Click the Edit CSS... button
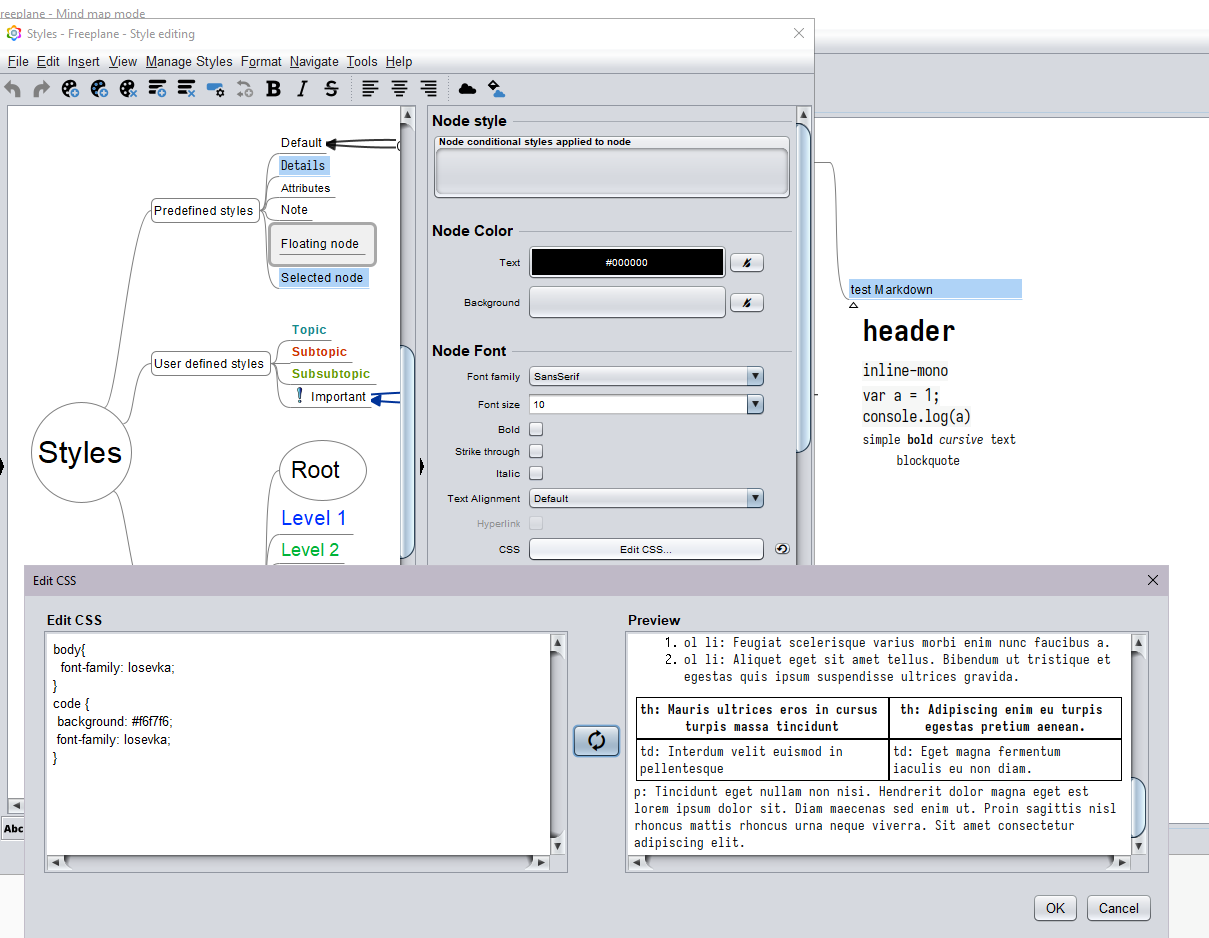The width and height of the screenshot is (1209, 938). tap(645, 548)
